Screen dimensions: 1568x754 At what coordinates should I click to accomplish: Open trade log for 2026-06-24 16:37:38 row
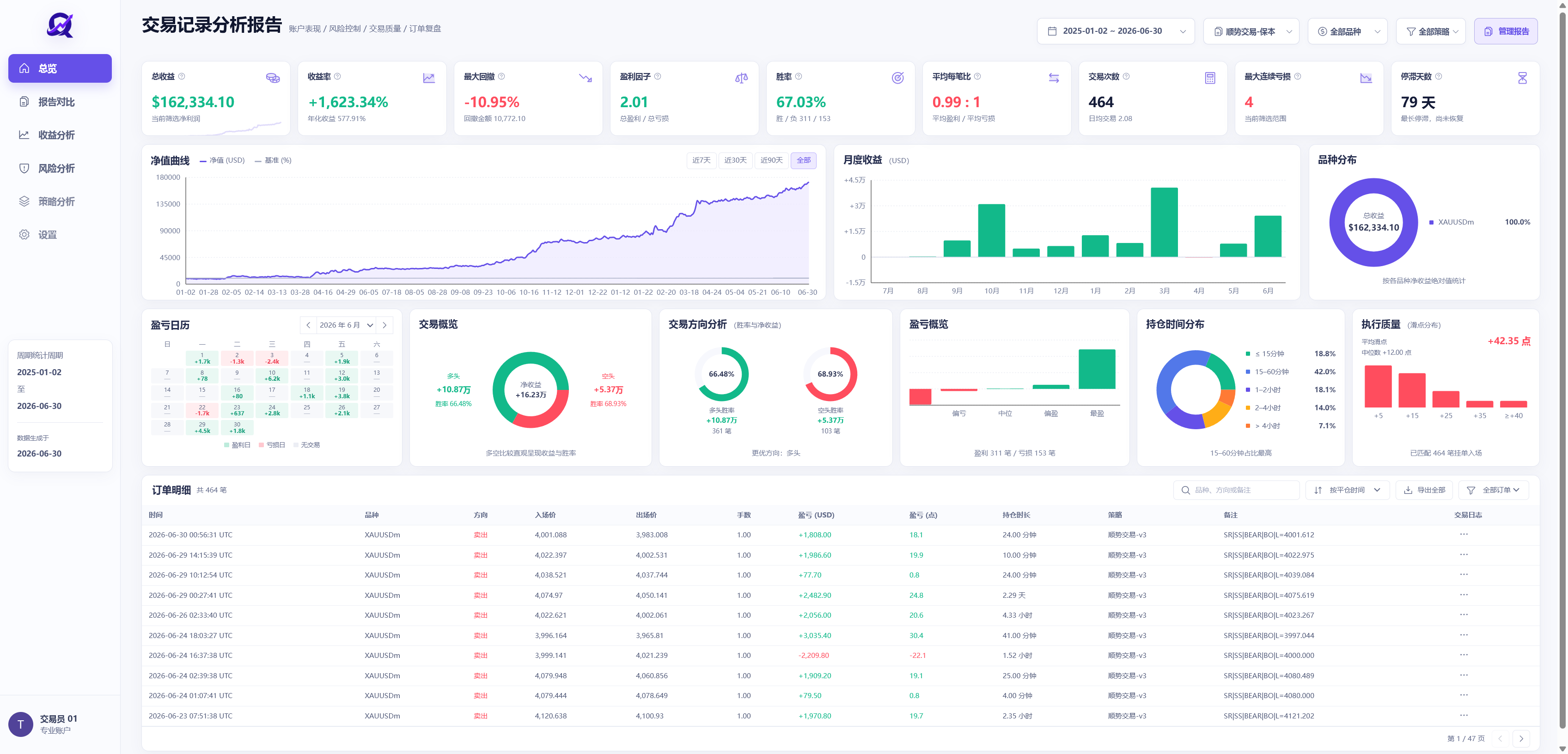[x=1464, y=655]
